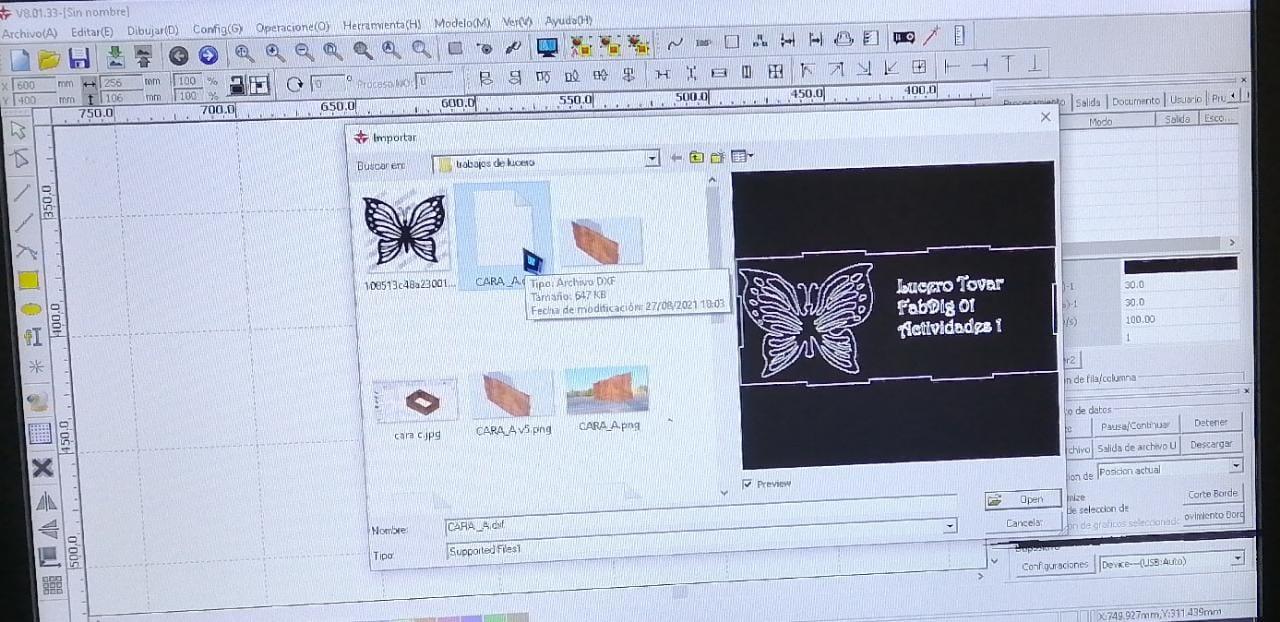The height and width of the screenshot is (622, 1280).
Task: Open the Editar(E) menu
Action: click(x=91, y=32)
